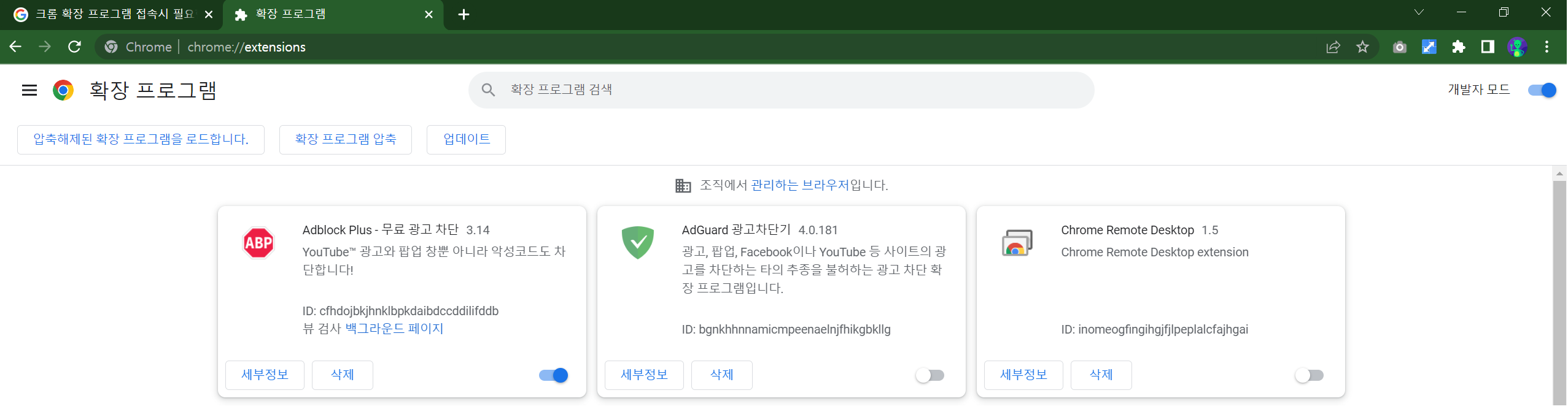Click 'Chrome Remote Desktop extension' description text

[x=1154, y=253]
